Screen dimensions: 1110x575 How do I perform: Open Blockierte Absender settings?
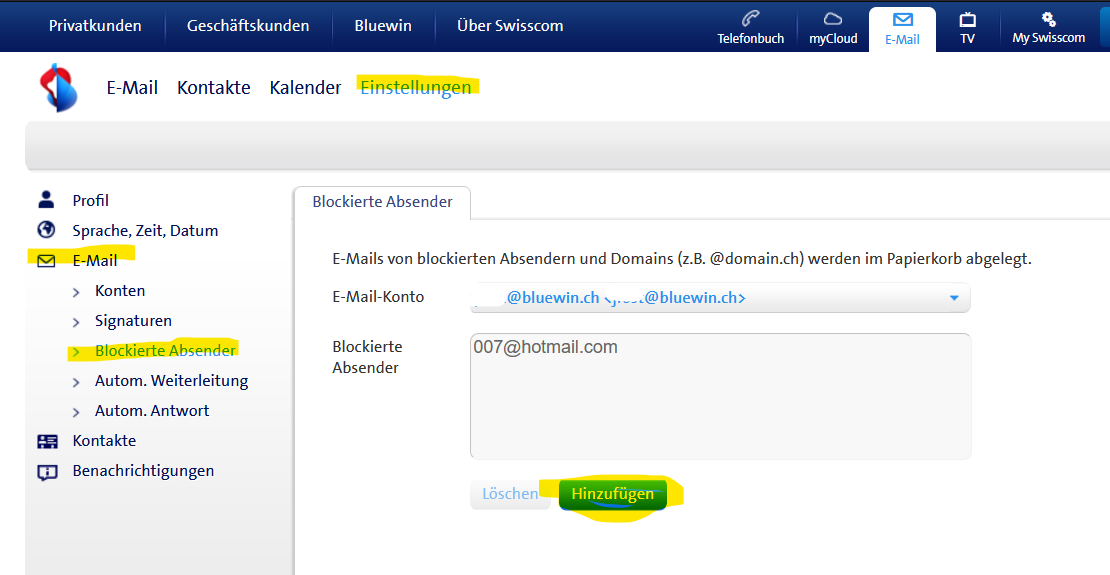pos(165,351)
